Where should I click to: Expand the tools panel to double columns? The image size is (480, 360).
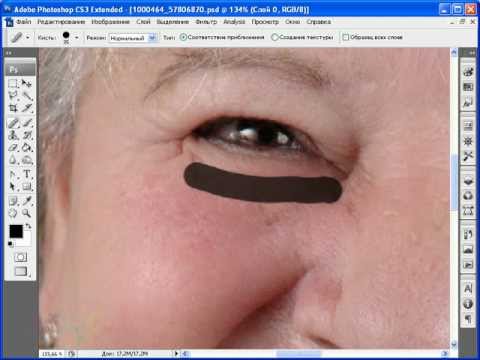(x=9, y=53)
